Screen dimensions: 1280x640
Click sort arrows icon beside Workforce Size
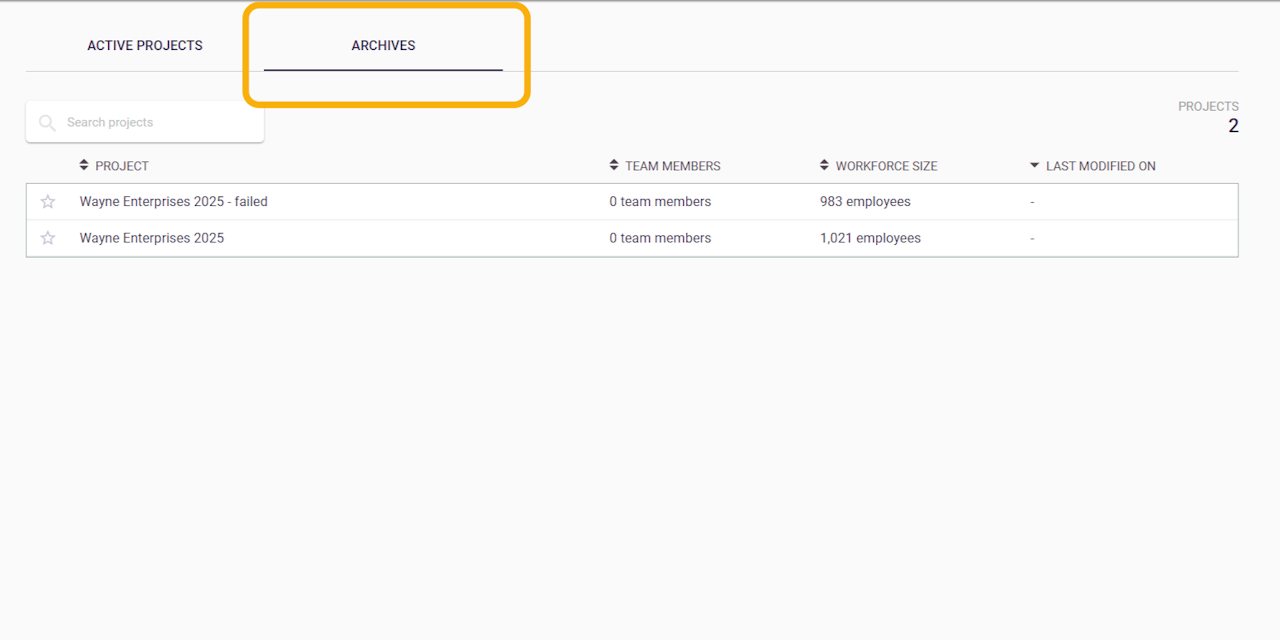tap(824, 165)
